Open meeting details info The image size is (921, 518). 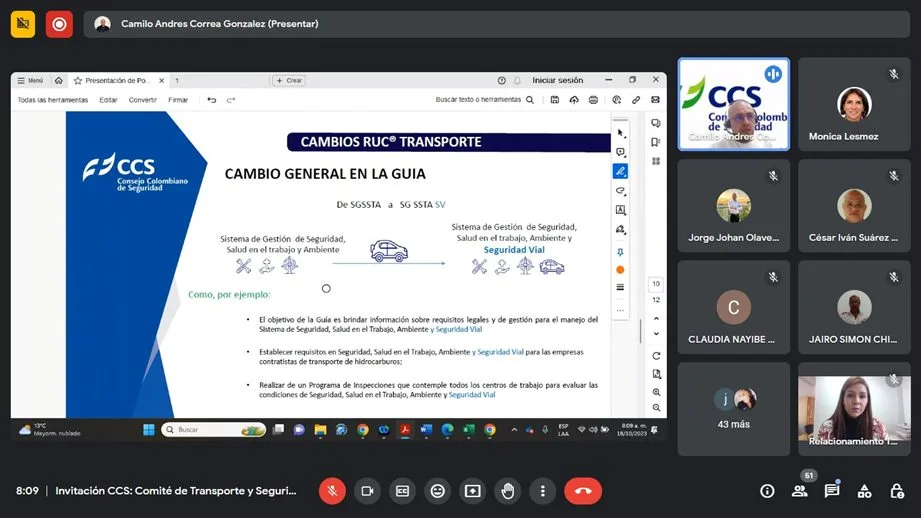(x=767, y=491)
